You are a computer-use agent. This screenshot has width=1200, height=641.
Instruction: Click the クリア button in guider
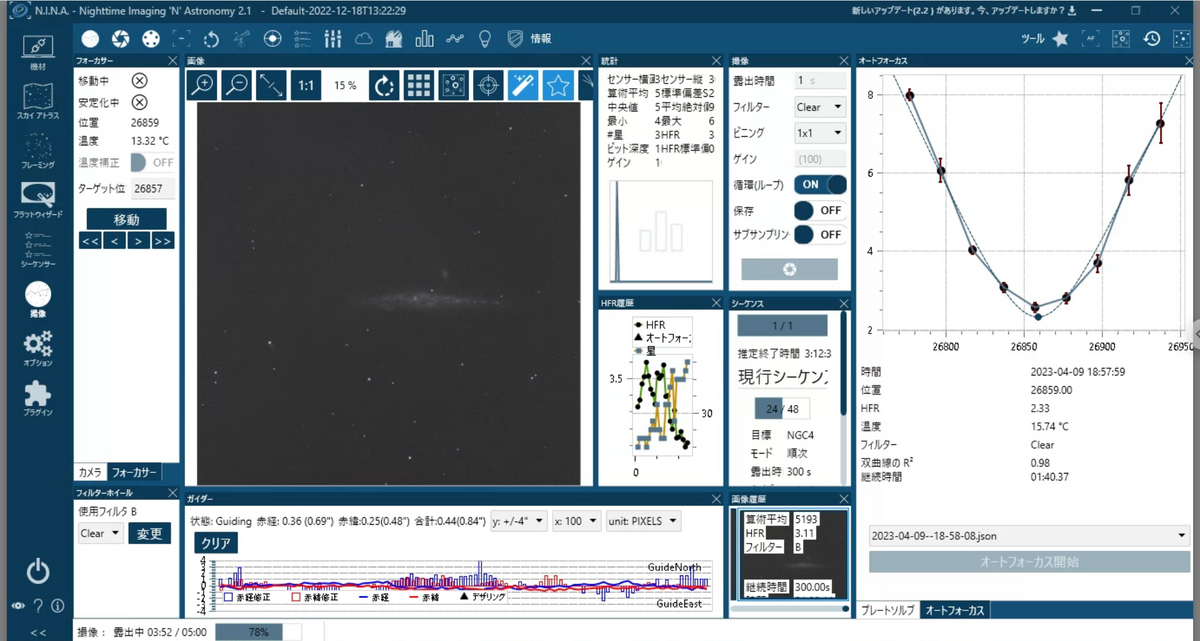pyautogui.click(x=217, y=544)
